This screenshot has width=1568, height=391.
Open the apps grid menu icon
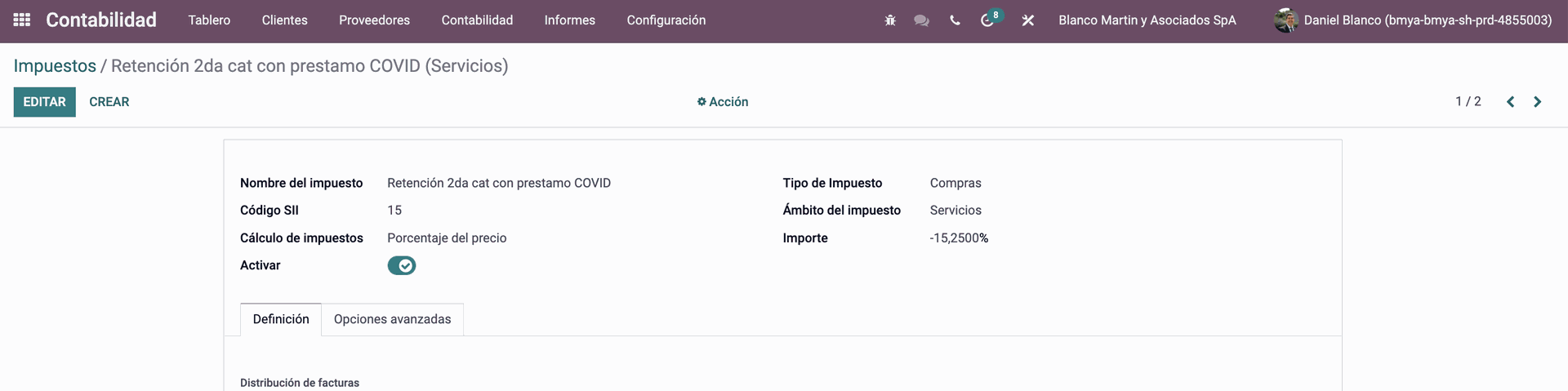coord(22,20)
